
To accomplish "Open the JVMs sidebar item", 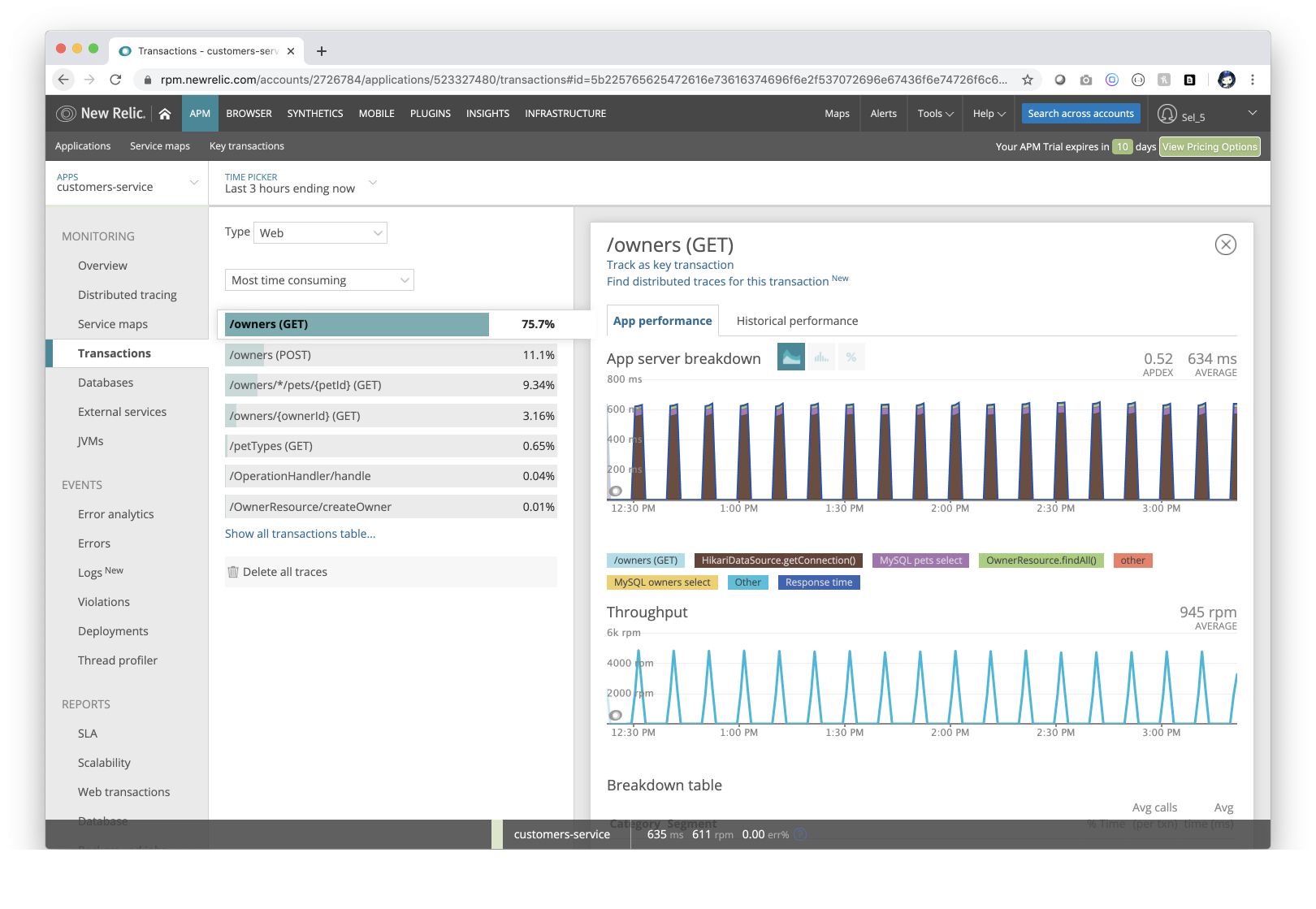I will (90, 441).
